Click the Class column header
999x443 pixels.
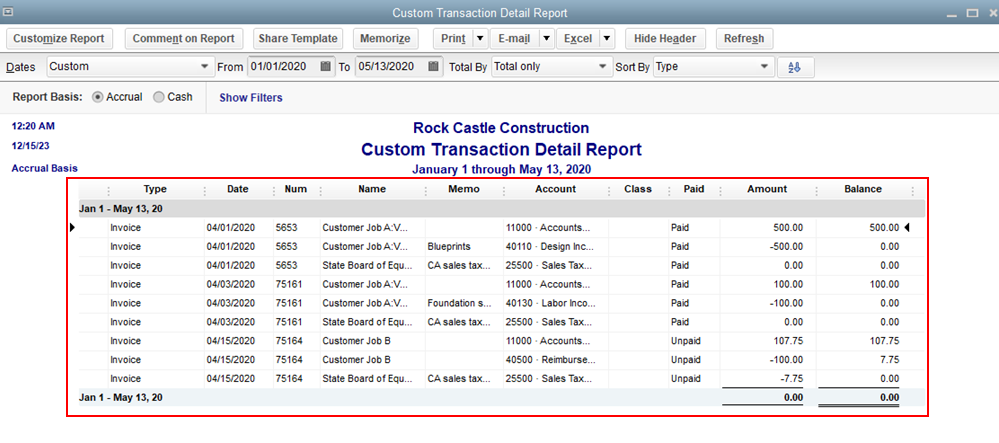coord(638,189)
